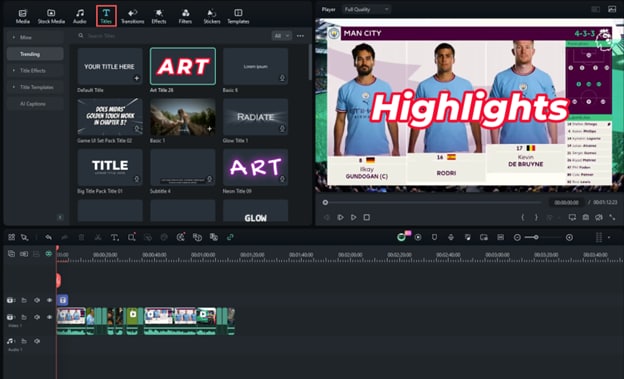This screenshot has width=624, height=379.
Task: Download the Neon Title 09 preset
Action: pyautogui.click(x=282, y=179)
